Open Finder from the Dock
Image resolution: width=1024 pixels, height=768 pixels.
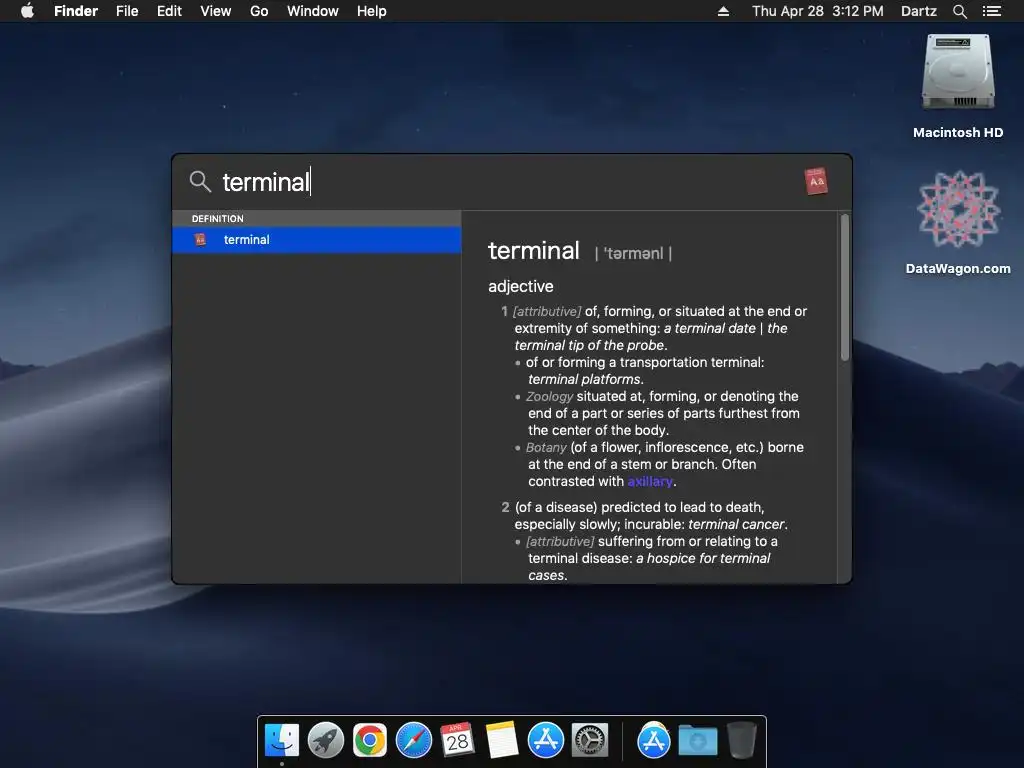coord(282,741)
